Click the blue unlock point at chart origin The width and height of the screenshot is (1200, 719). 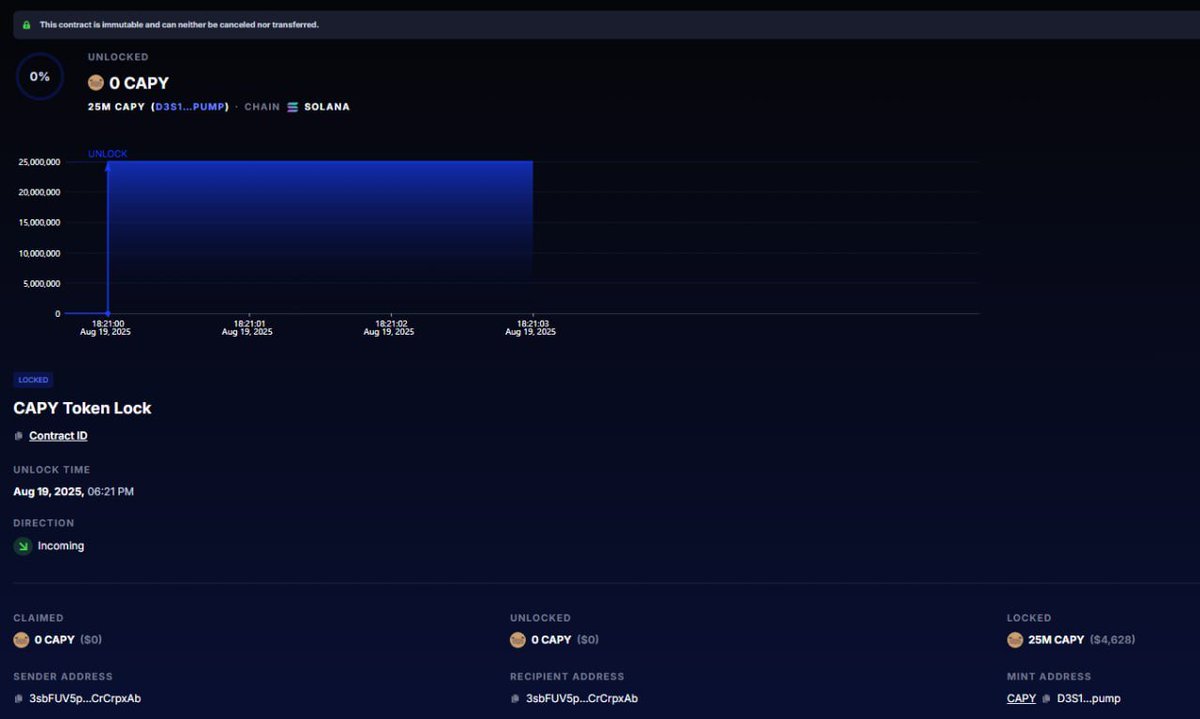108,313
